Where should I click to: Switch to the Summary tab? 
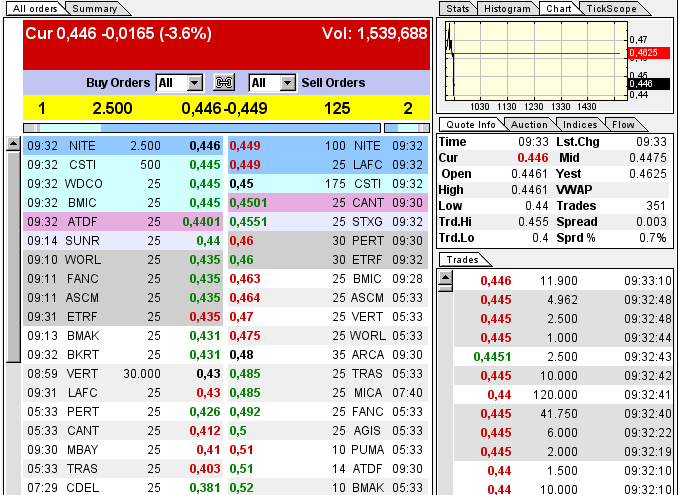click(95, 9)
